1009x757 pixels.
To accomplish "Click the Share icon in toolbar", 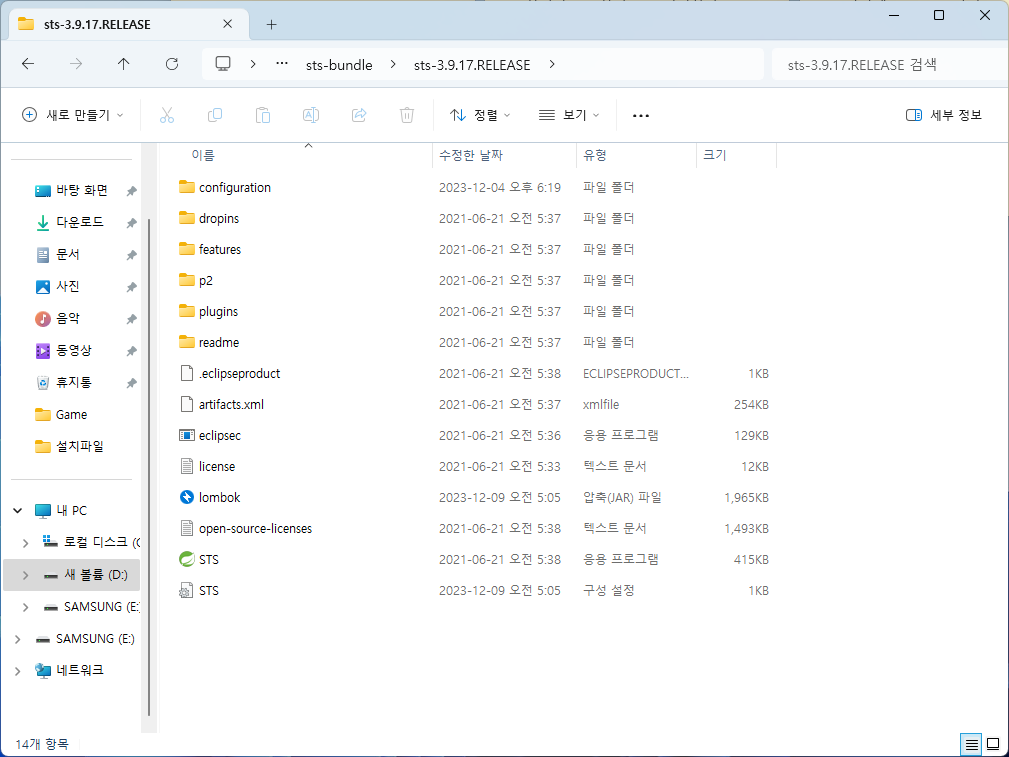I will click(359, 115).
